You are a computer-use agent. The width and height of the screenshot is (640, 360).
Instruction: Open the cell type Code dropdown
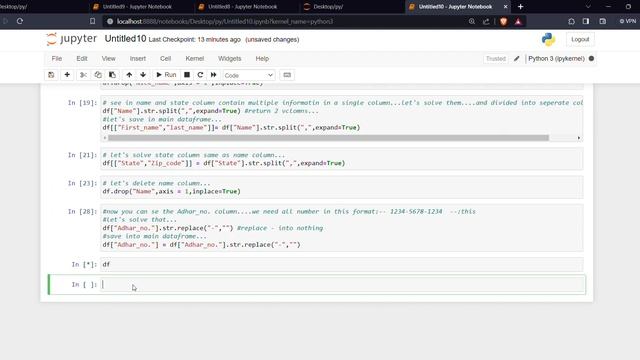pyautogui.click(x=249, y=75)
